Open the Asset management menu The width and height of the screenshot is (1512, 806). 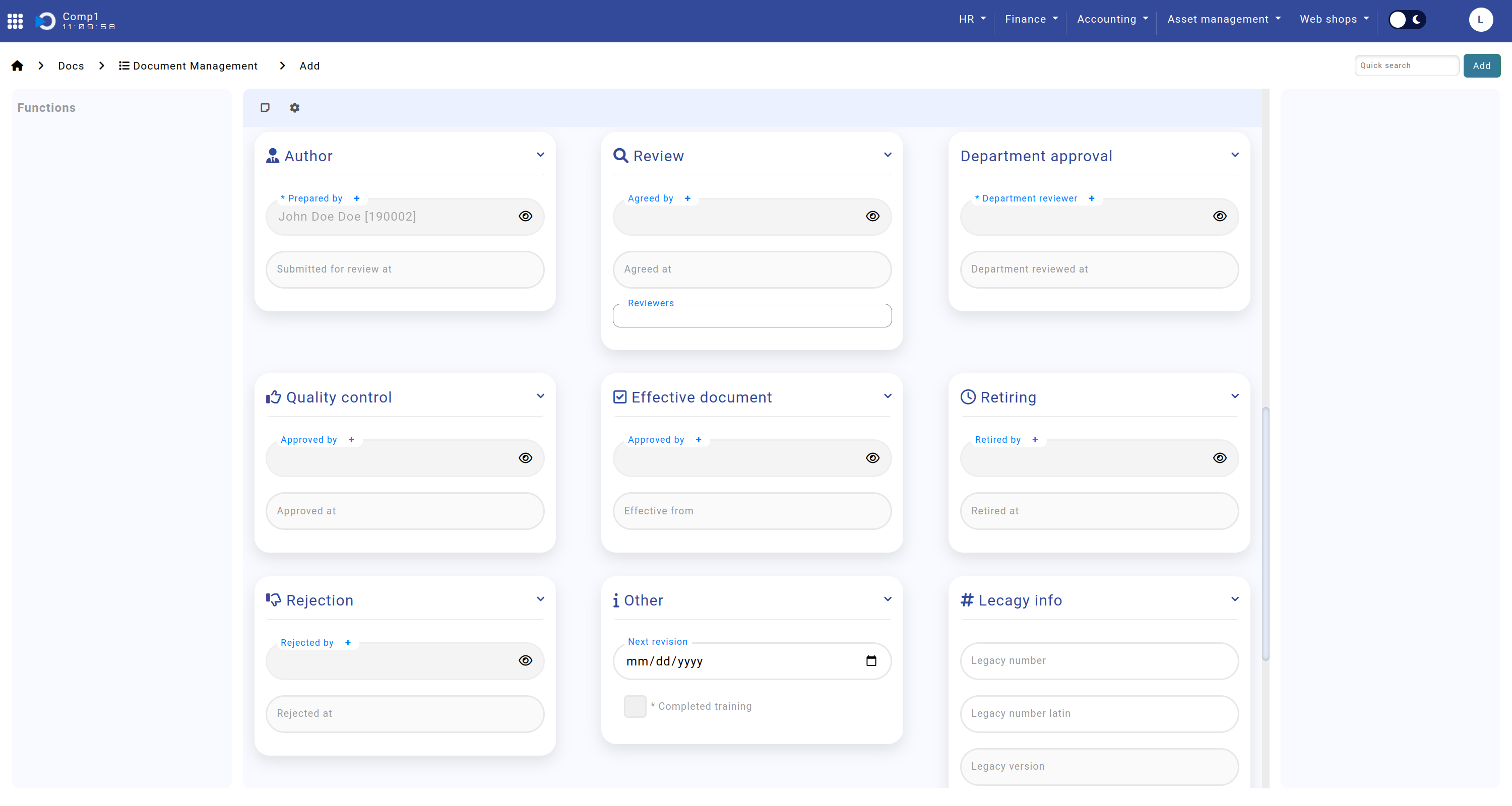click(x=1223, y=19)
